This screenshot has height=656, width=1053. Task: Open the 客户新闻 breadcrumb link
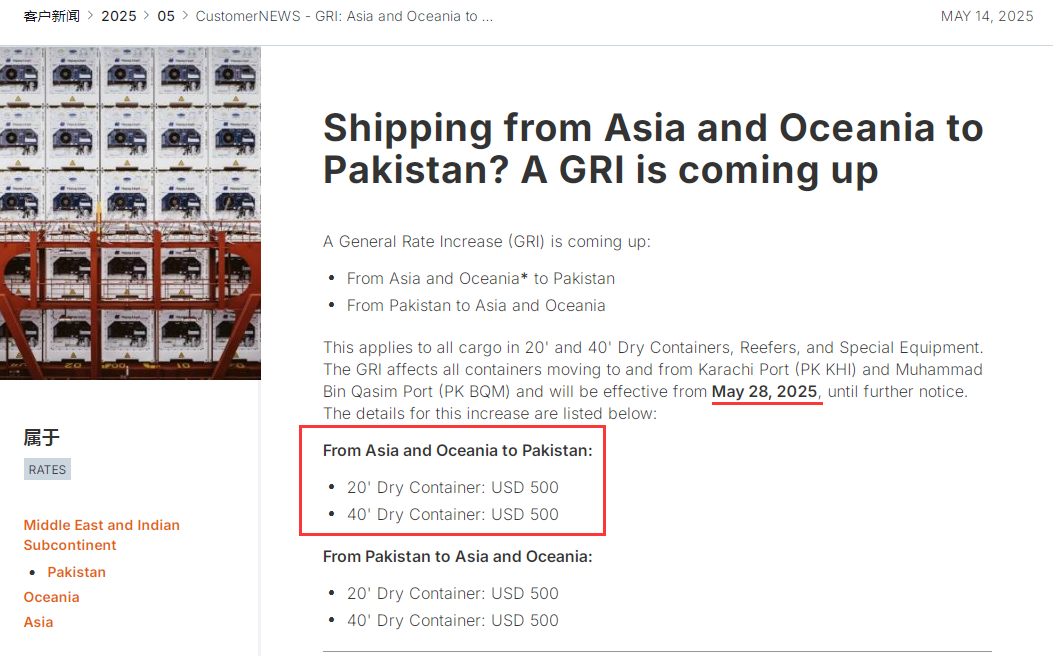tap(51, 16)
